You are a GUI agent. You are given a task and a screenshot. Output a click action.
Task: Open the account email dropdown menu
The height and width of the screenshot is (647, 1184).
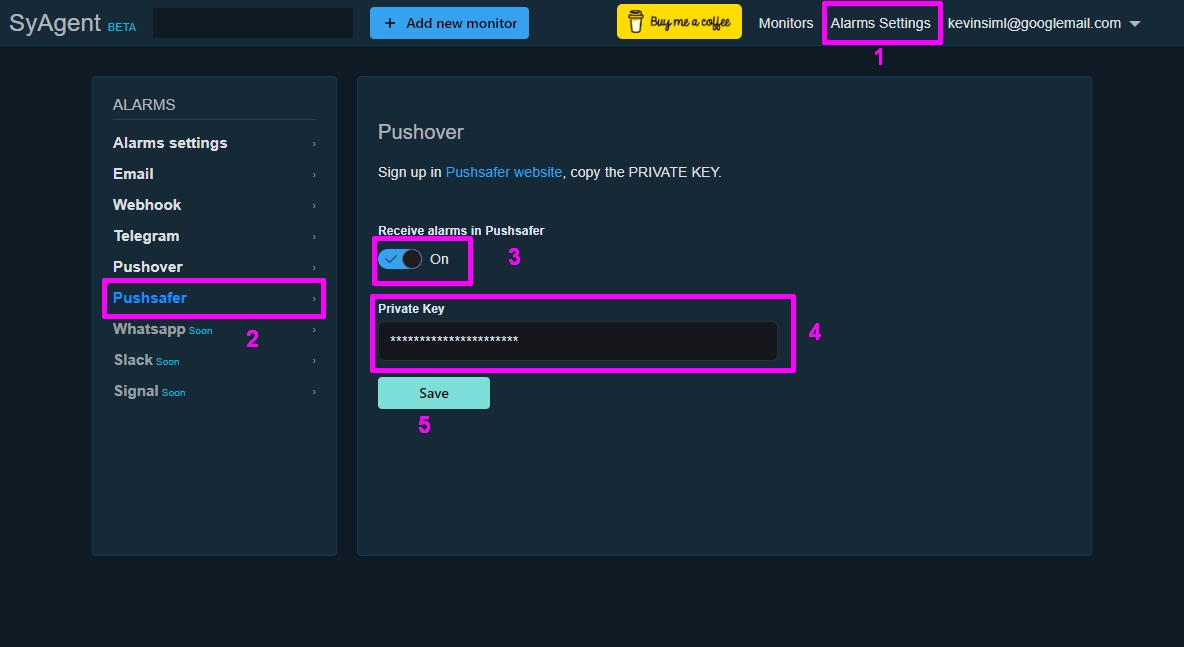pyautogui.click(x=1044, y=23)
